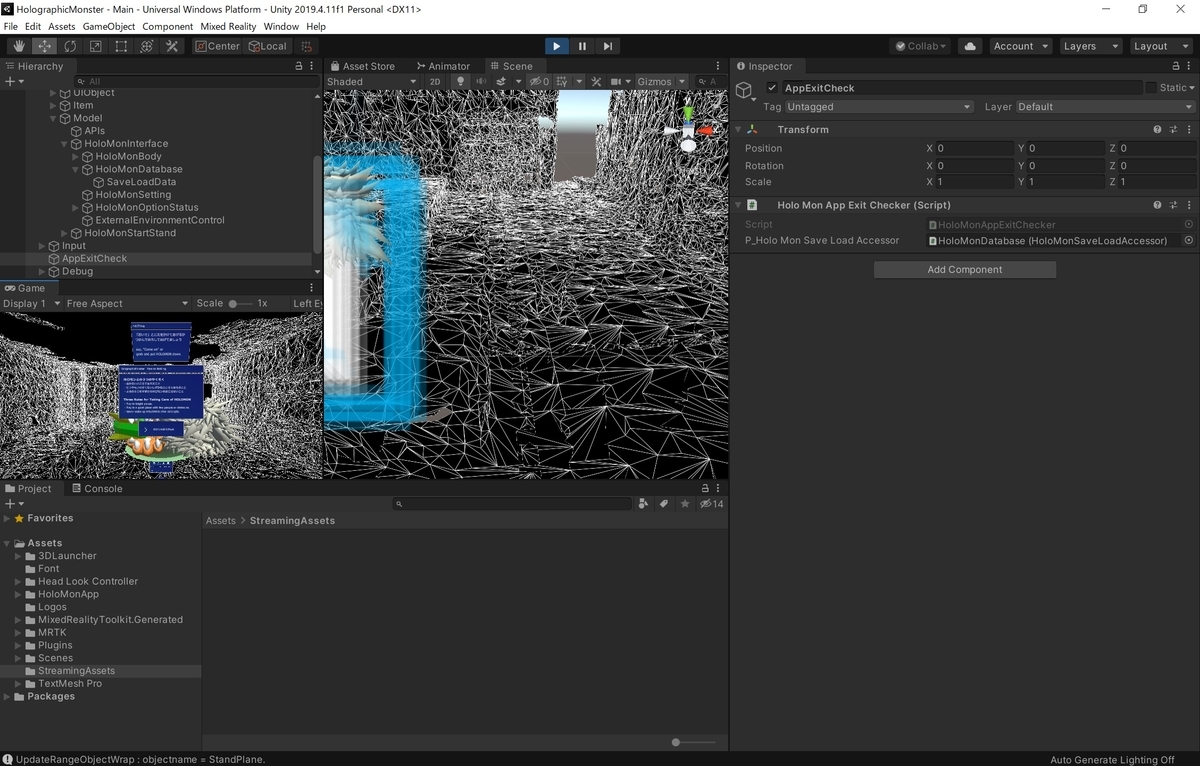Screen dimensions: 1200x766
Task: Search by label icon in Project
Action: click(x=664, y=504)
